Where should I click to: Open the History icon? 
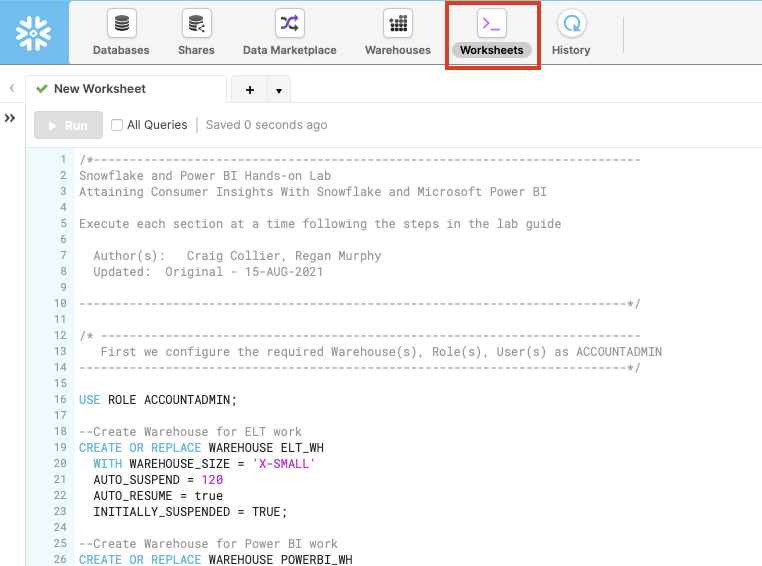point(571,24)
